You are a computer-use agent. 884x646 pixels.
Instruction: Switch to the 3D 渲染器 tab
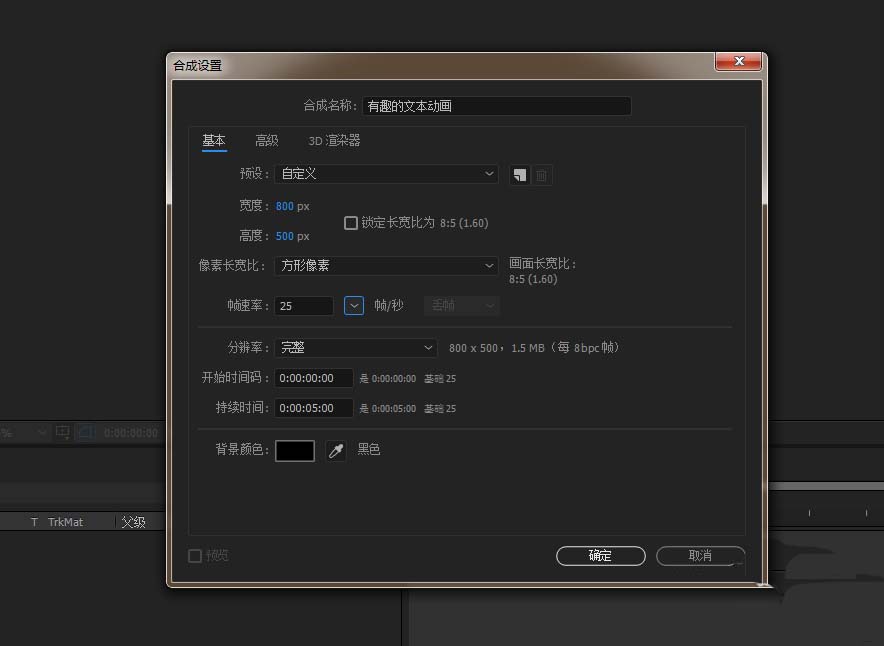pyautogui.click(x=334, y=141)
